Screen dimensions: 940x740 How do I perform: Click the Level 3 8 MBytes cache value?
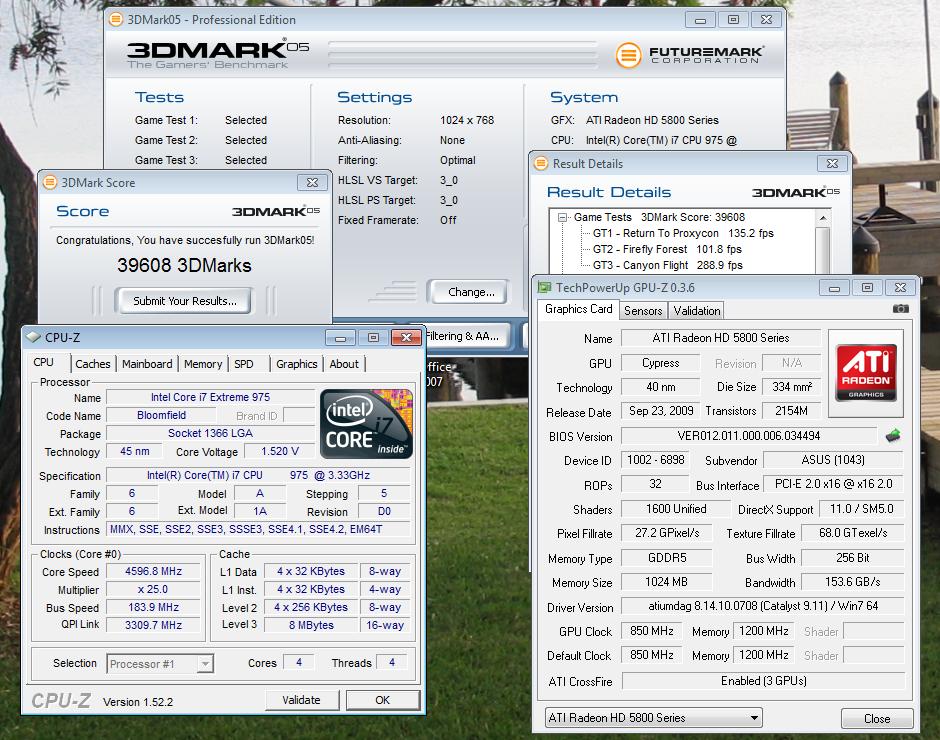click(x=311, y=625)
